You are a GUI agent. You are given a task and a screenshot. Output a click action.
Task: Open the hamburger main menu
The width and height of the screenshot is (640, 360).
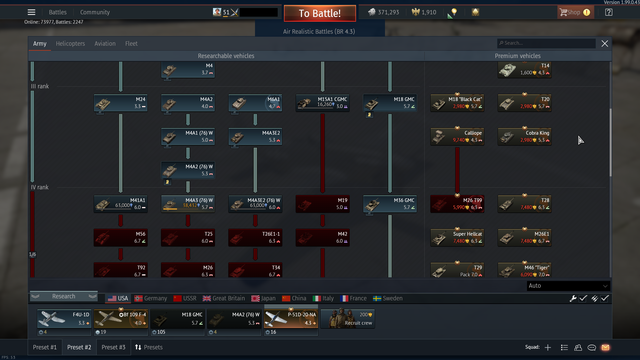31,12
